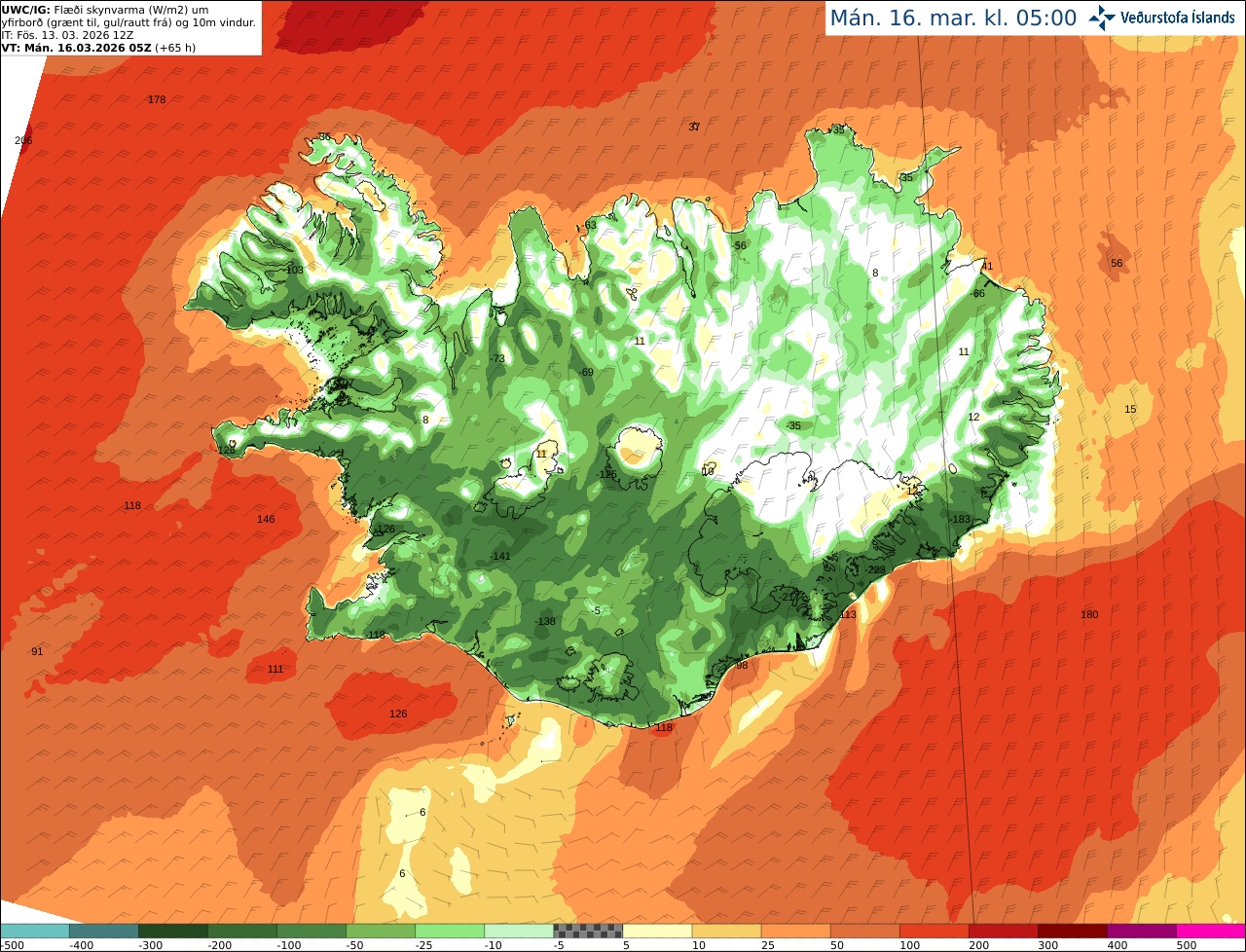Screen dimensions: 1246x952
Task: Select the light green -25 to -10 swatch
Action: (x=451, y=931)
